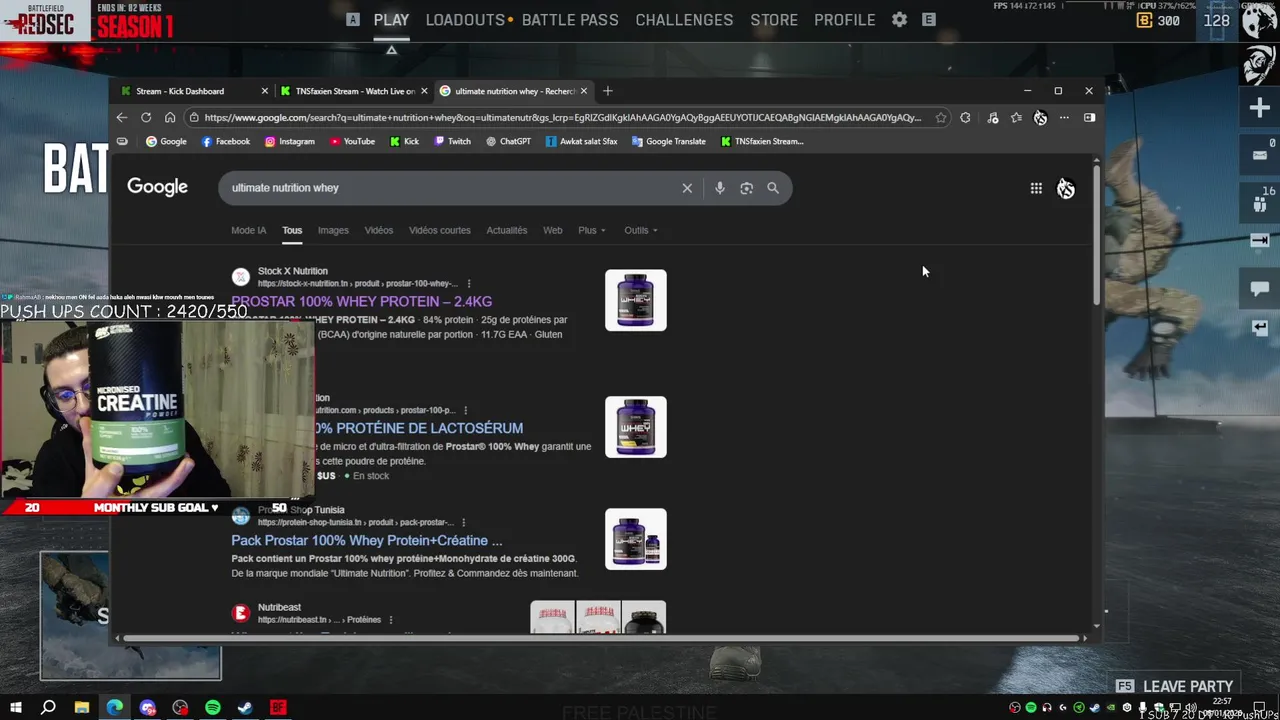Click the first Prostar whey product thumbnail
Screen dimensions: 1280x720
pyautogui.click(x=636, y=300)
